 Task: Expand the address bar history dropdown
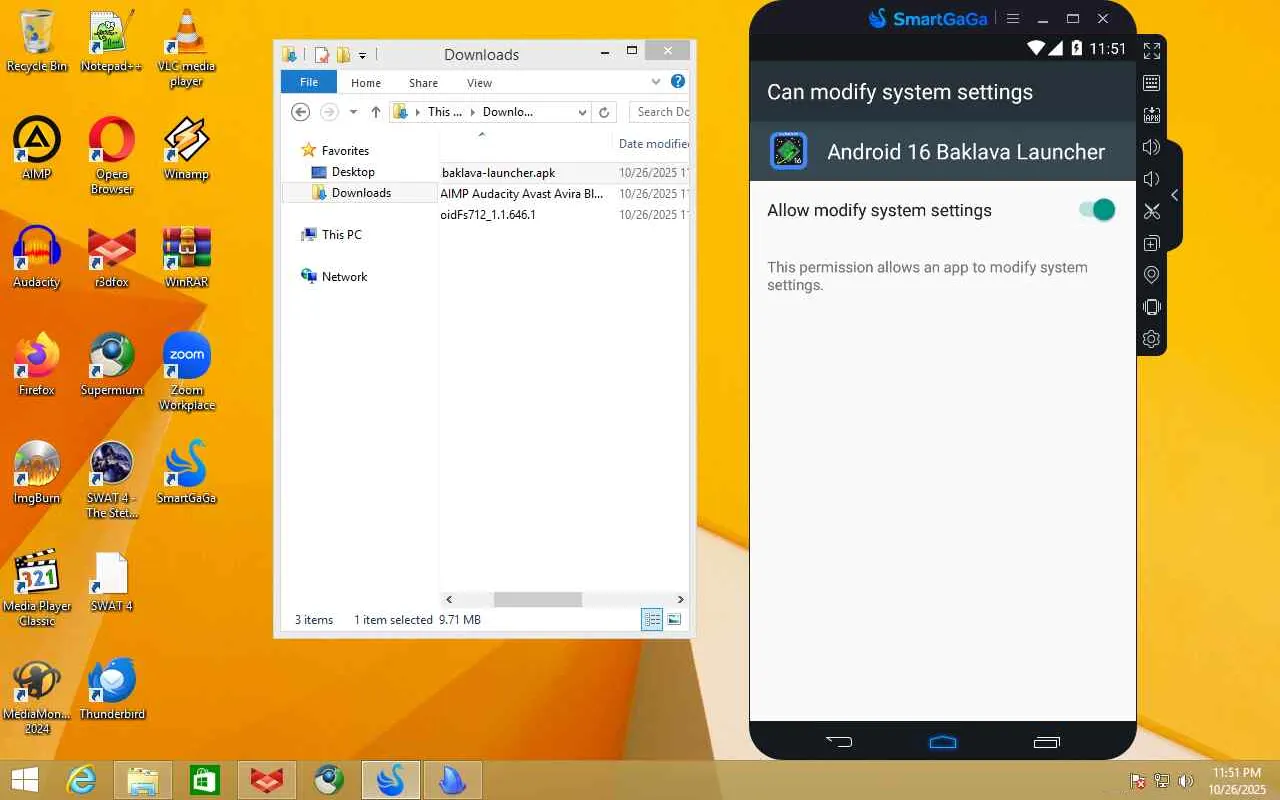pyautogui.click(x=581, y=112)
